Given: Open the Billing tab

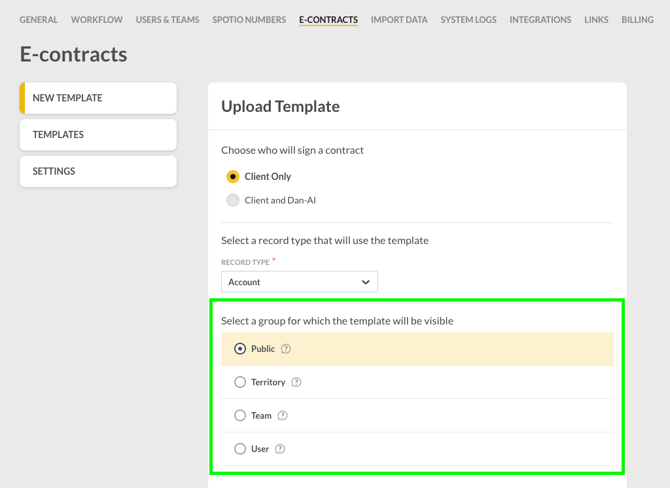Looking at the screenshot, I should pyautogui.click(x=637, y=20).
